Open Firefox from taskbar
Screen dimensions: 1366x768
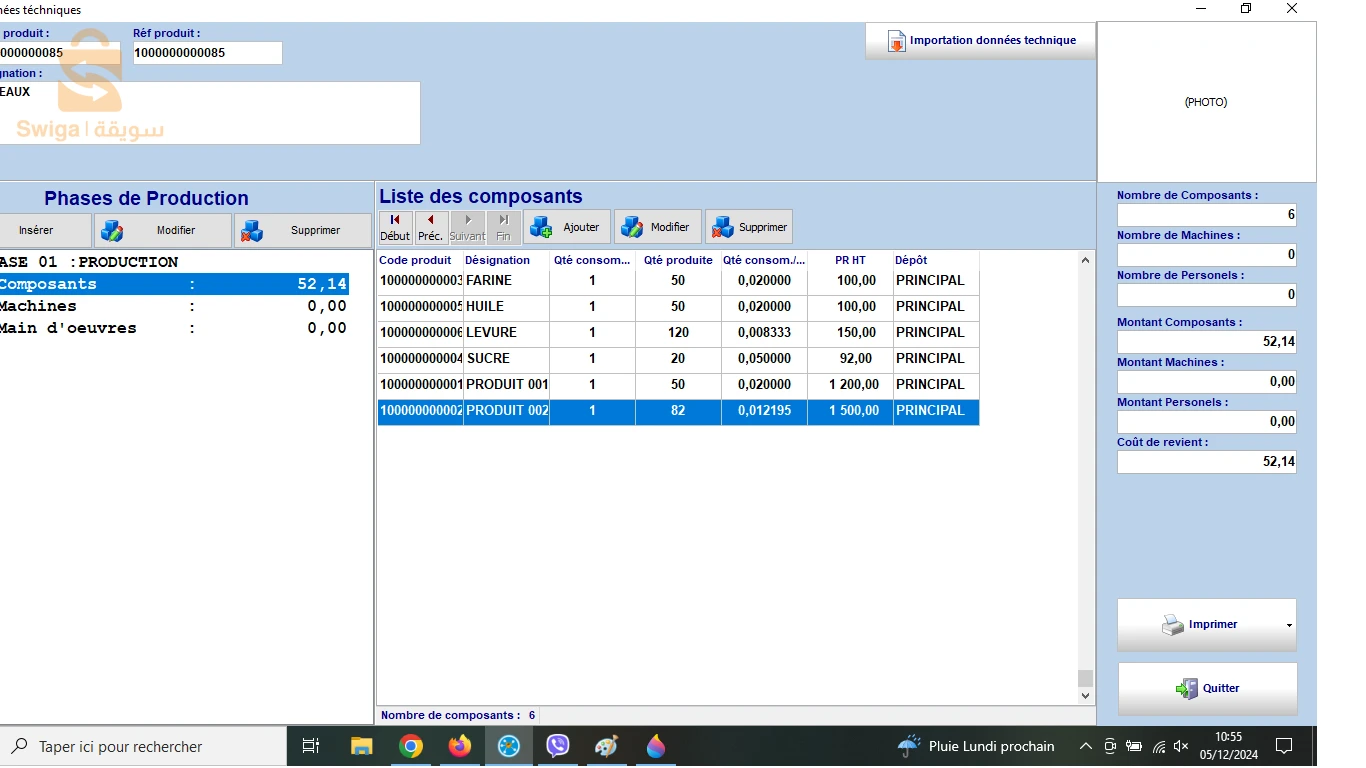click(x=459, y=746)
